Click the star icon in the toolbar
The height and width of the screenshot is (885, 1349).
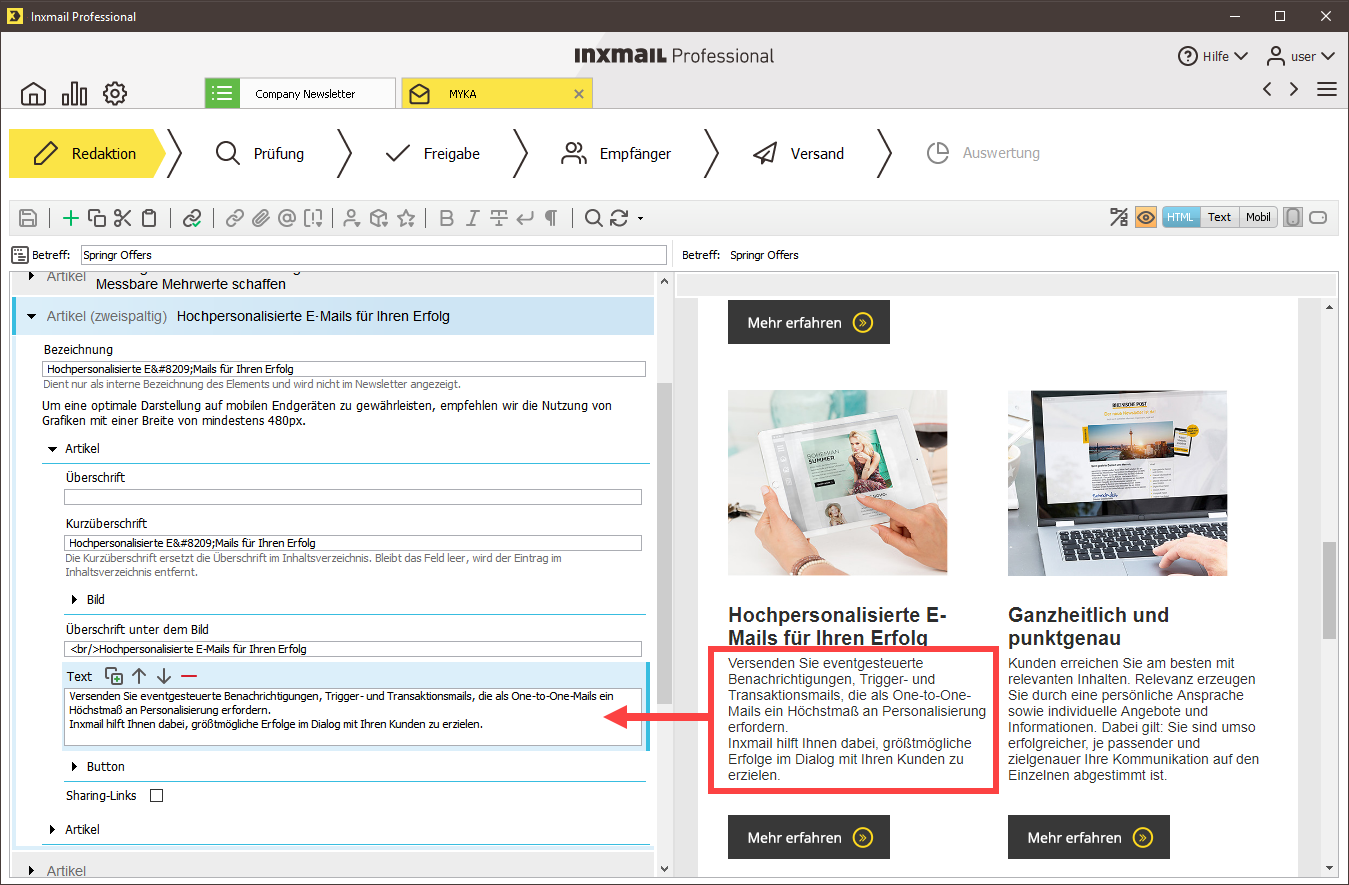(x=405, y=218)
